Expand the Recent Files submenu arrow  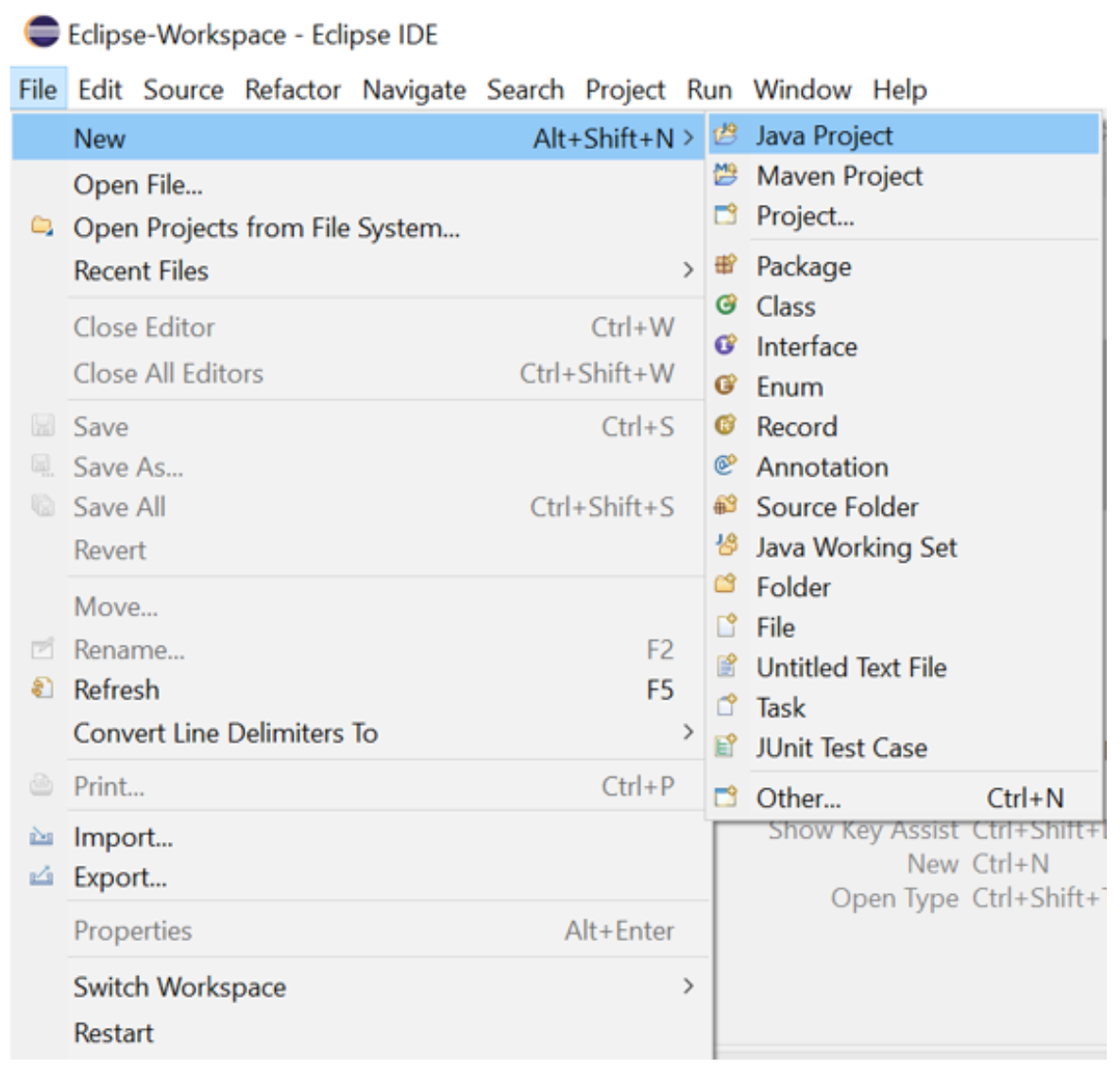point(688,270)
